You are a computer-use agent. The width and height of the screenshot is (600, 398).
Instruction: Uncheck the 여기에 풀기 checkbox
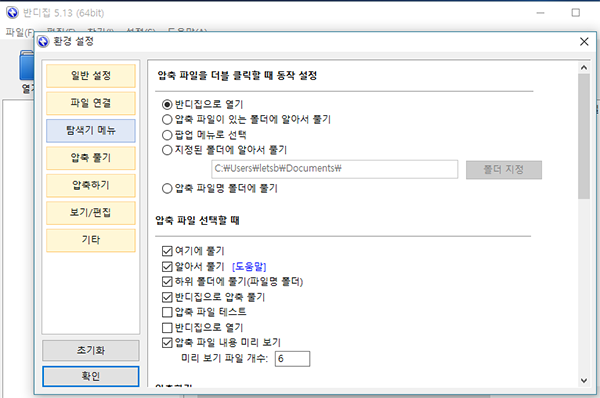(x=167, y=251)
